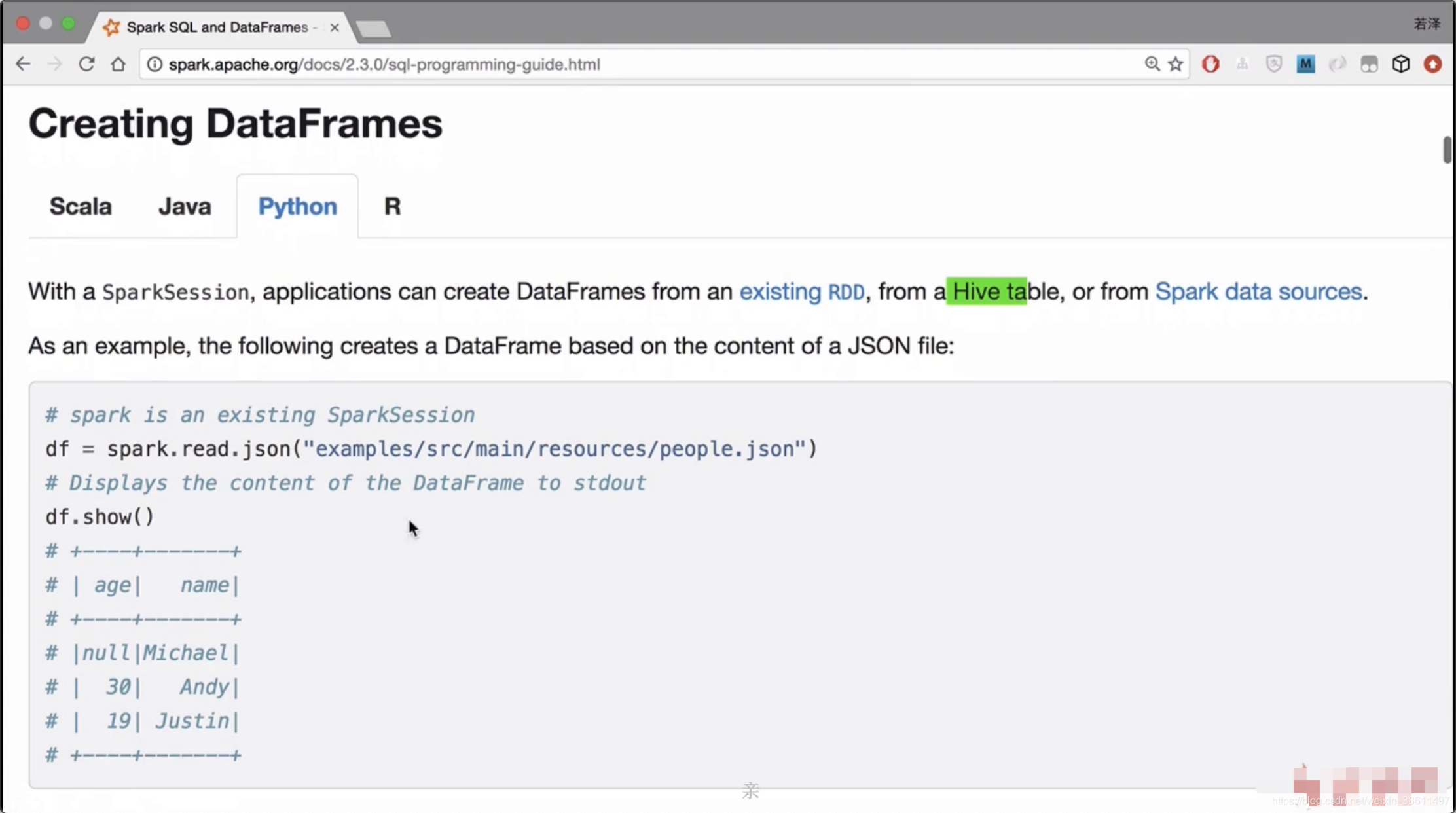Screen dimensions: 1456x813
Task: Click the 'age| name' header row
Action: (143, 585)
